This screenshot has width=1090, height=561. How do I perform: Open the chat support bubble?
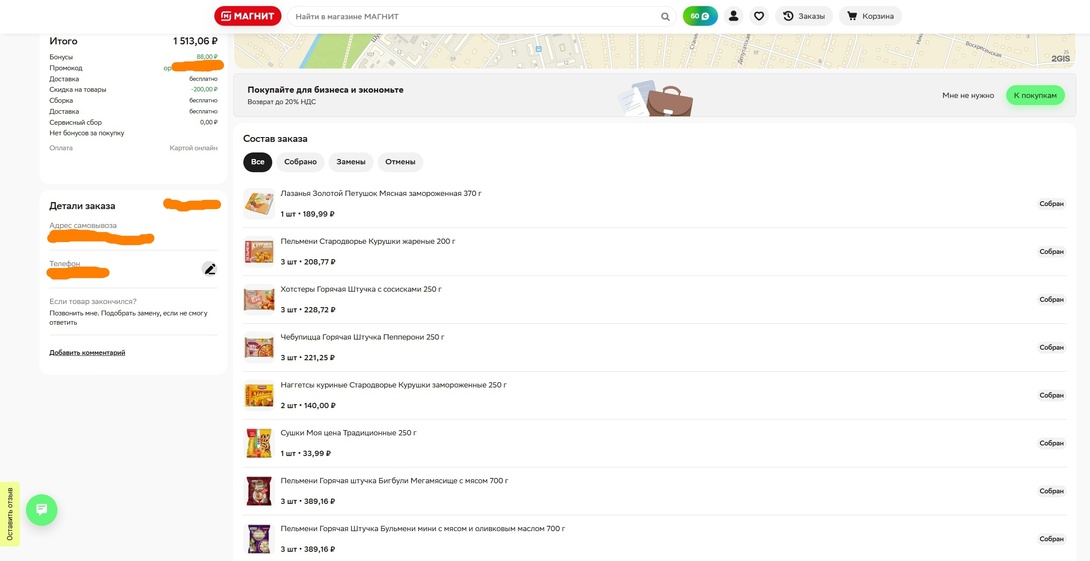pos(42,509)
